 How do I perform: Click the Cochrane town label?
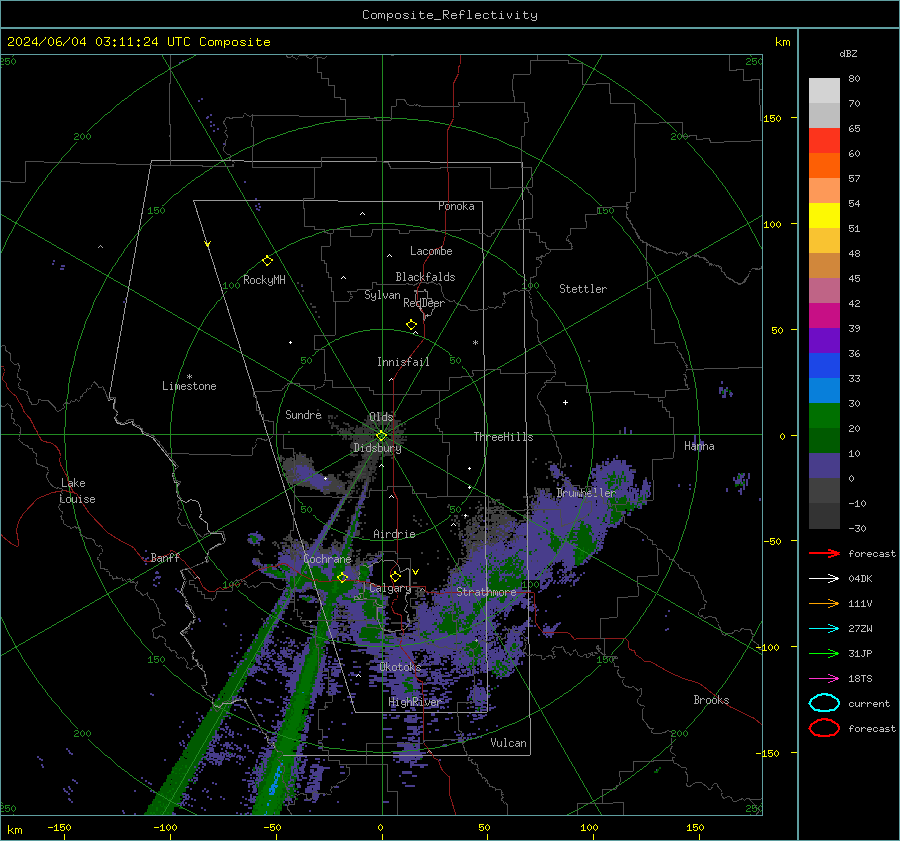coord(327,559)
